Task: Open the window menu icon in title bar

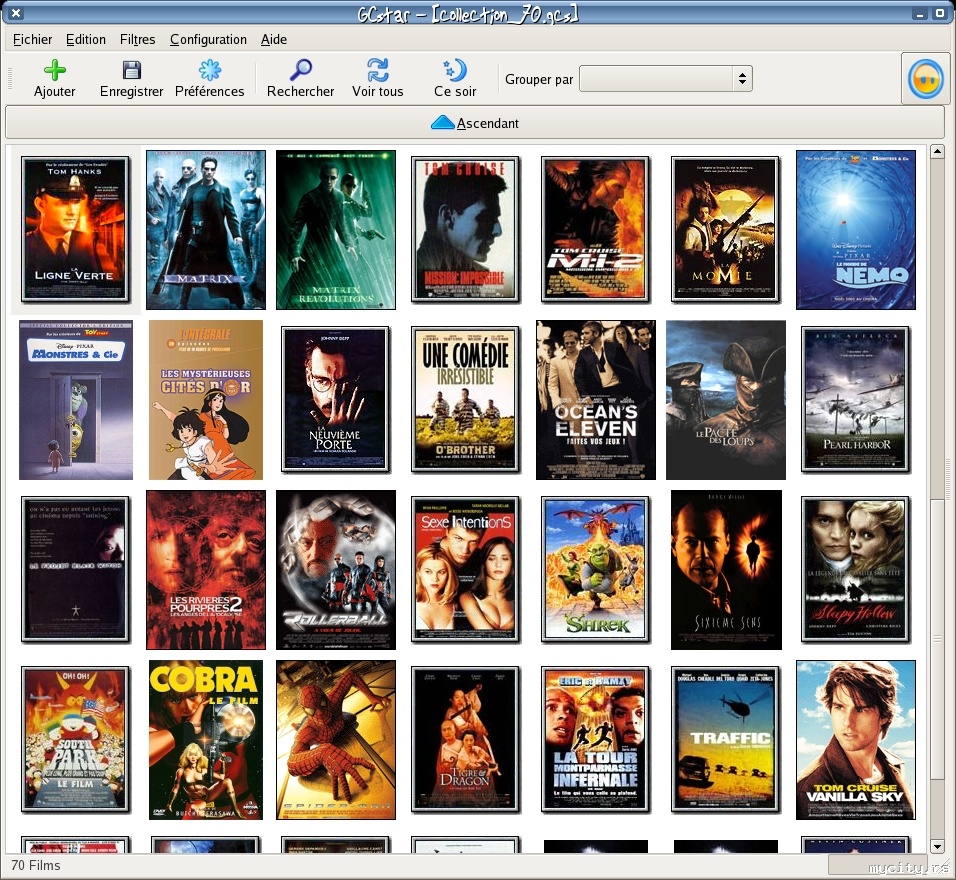Action: click(x=15, y=14)
